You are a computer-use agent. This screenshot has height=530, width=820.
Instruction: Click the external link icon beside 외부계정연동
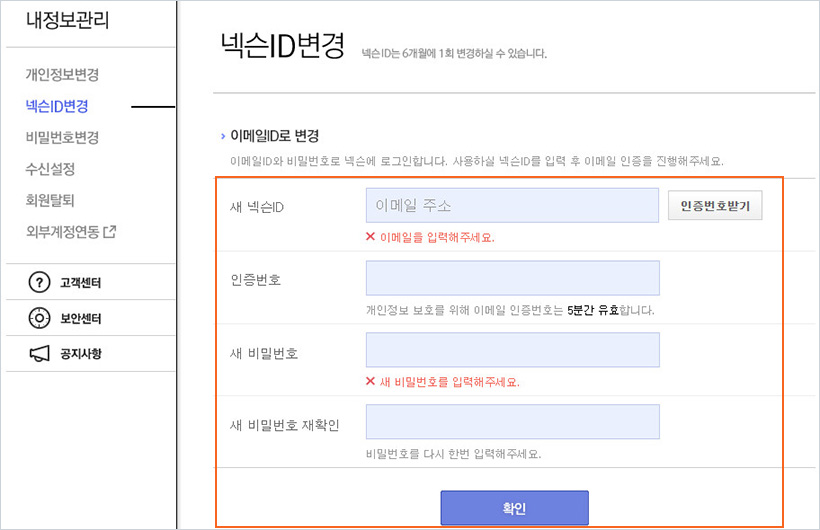(110, 231)
